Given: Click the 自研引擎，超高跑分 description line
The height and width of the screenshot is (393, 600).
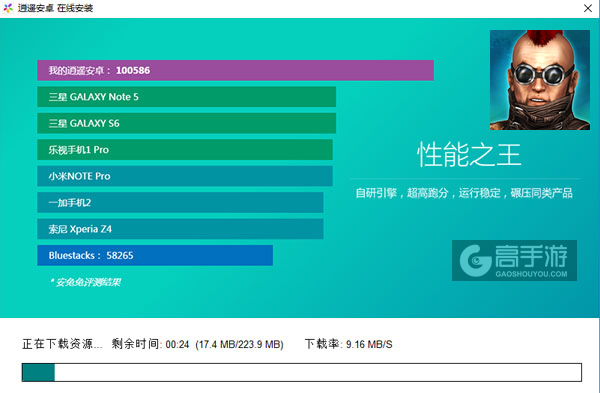Looking at the screenshot, I should tap(464, 193).
